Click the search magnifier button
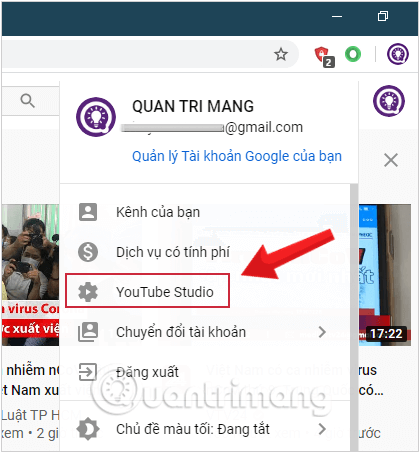 pos(27,101)
